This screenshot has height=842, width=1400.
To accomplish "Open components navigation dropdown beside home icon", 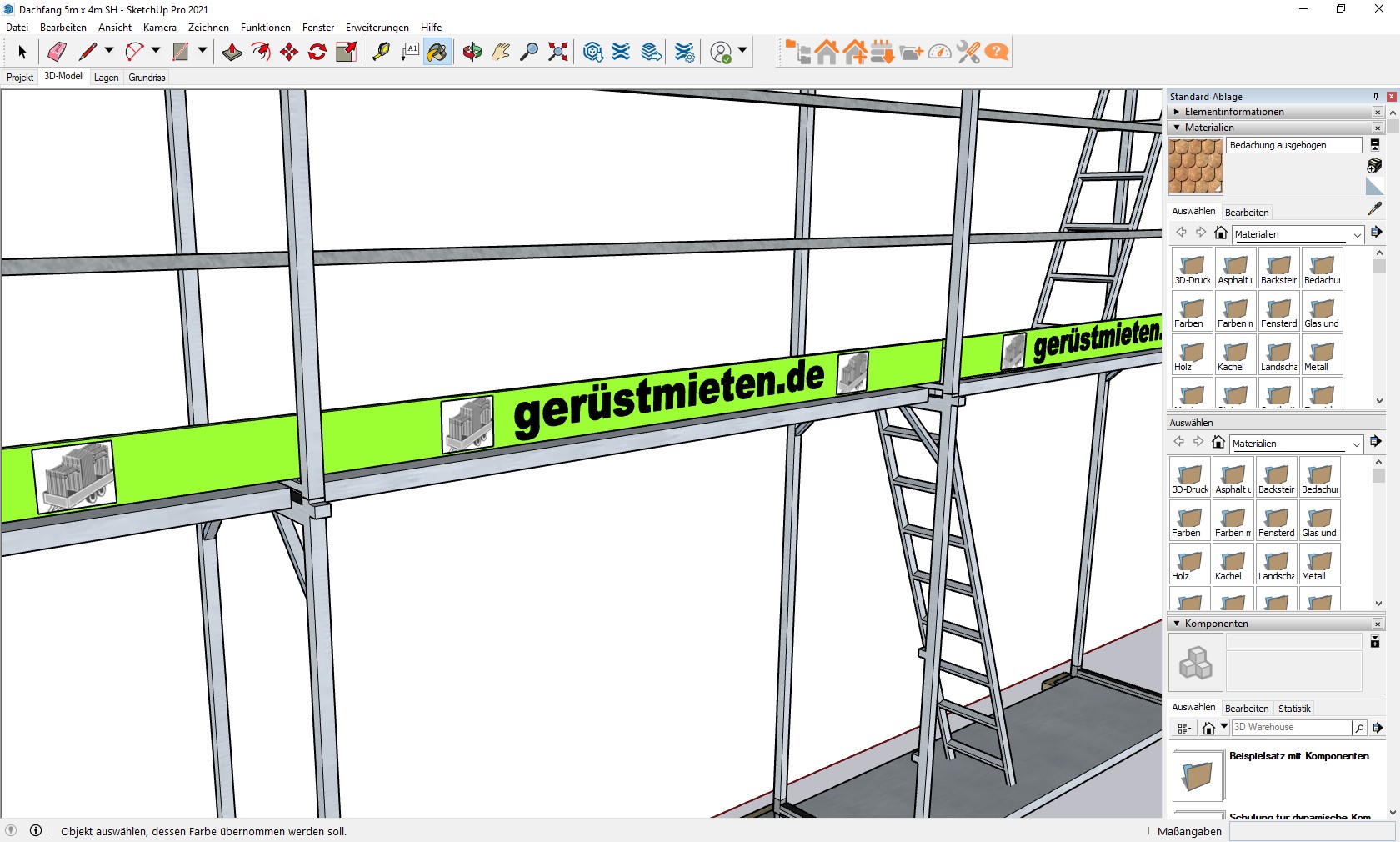I will 1223,726.
